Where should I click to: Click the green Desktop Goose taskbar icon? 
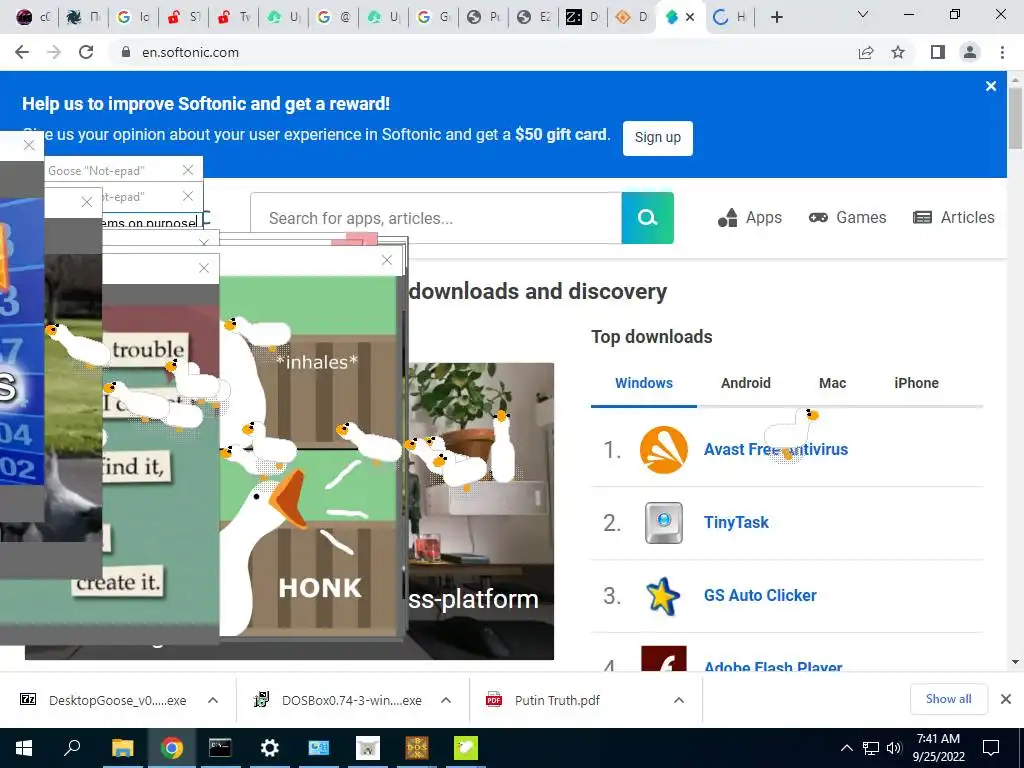pos(466,748)
